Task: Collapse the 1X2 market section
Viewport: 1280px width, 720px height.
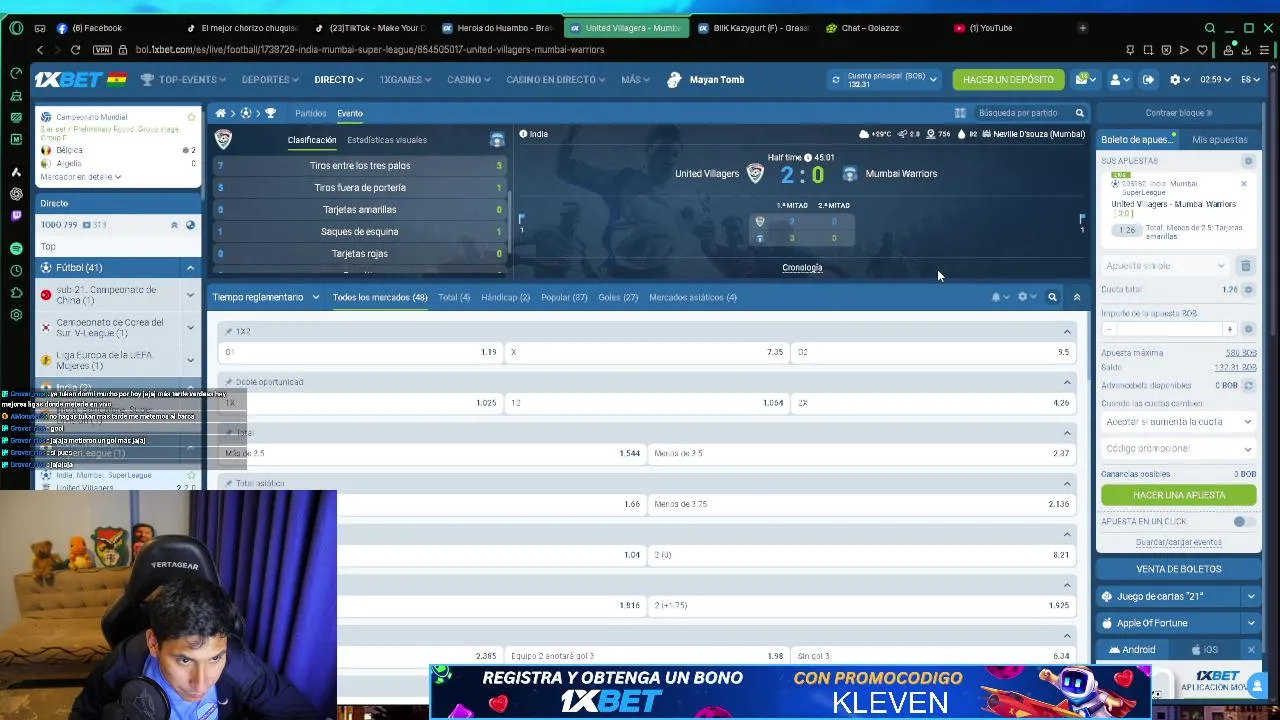Action: [x=1067, y=331]
